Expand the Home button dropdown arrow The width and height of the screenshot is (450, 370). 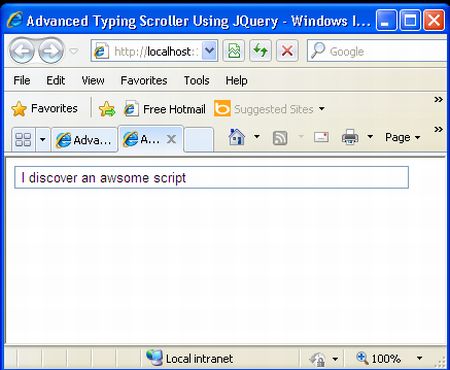pos(257,136)
